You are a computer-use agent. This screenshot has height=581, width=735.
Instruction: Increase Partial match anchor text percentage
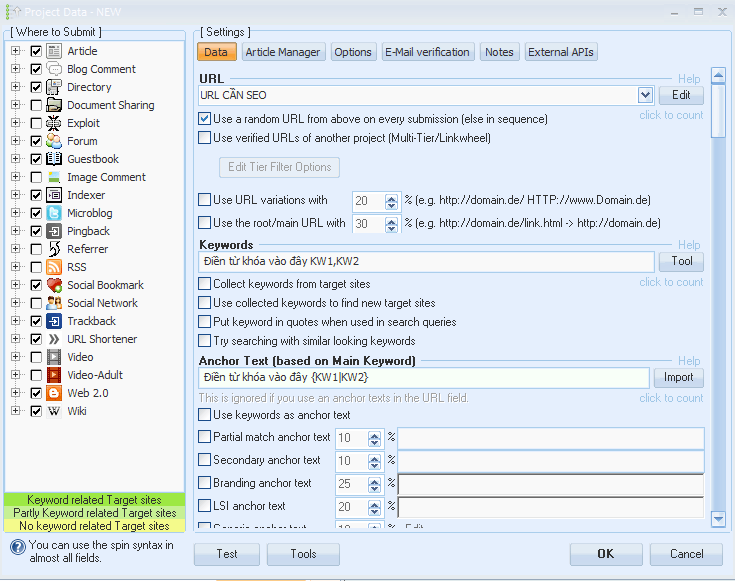(x=374, y=435)
